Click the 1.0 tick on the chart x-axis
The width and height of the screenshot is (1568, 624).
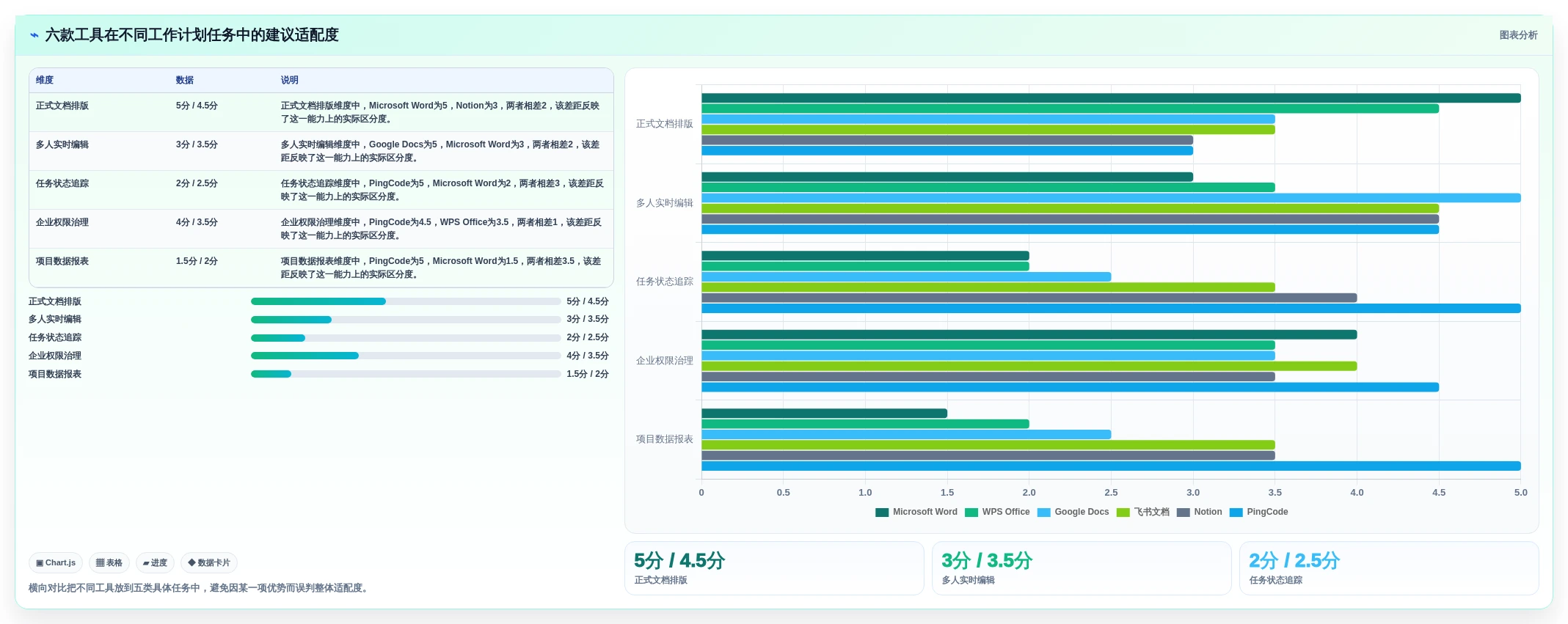coord(866,493)
